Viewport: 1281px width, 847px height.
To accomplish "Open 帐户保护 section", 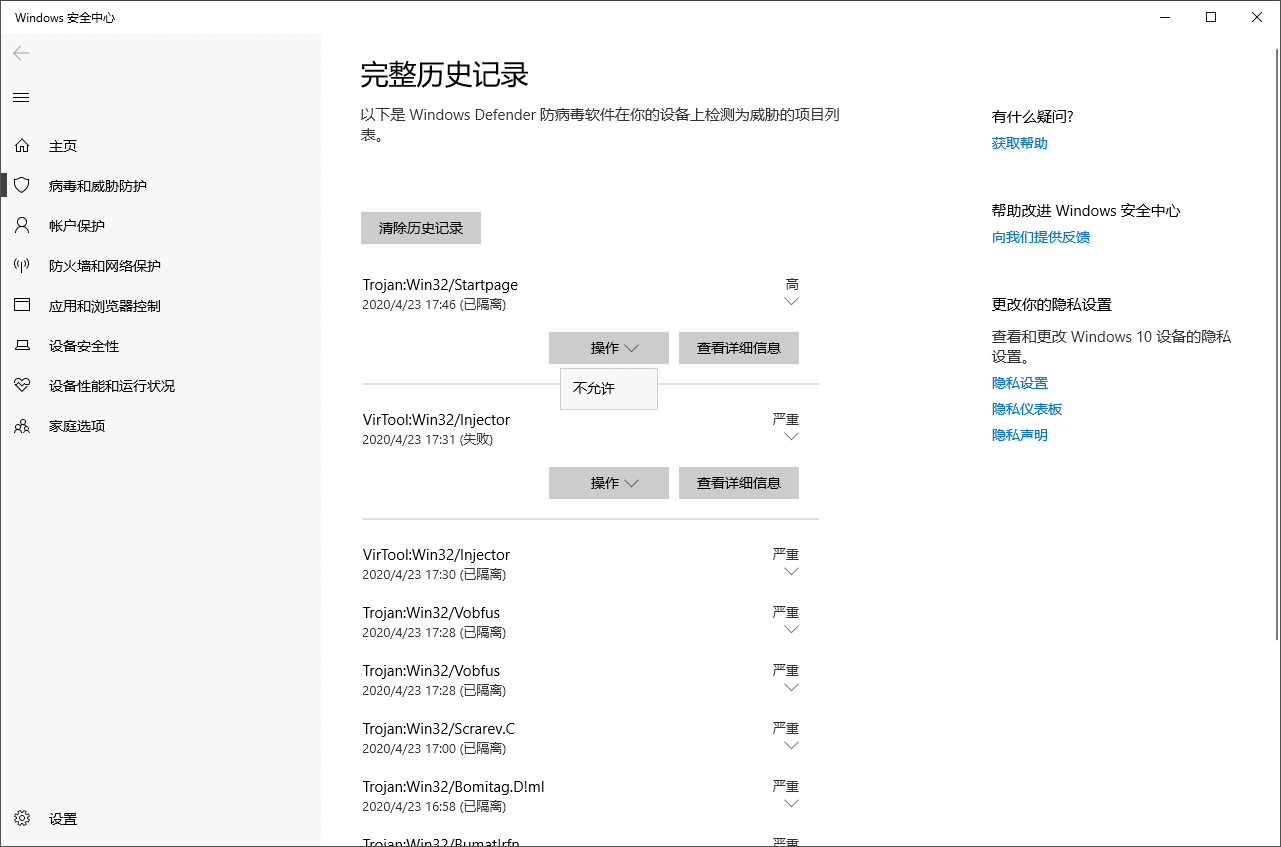I will tap(77, 226).
